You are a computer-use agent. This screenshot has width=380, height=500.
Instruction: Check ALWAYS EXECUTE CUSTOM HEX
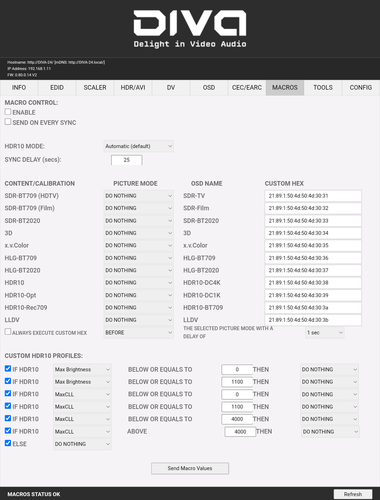(x=8, y=332)
